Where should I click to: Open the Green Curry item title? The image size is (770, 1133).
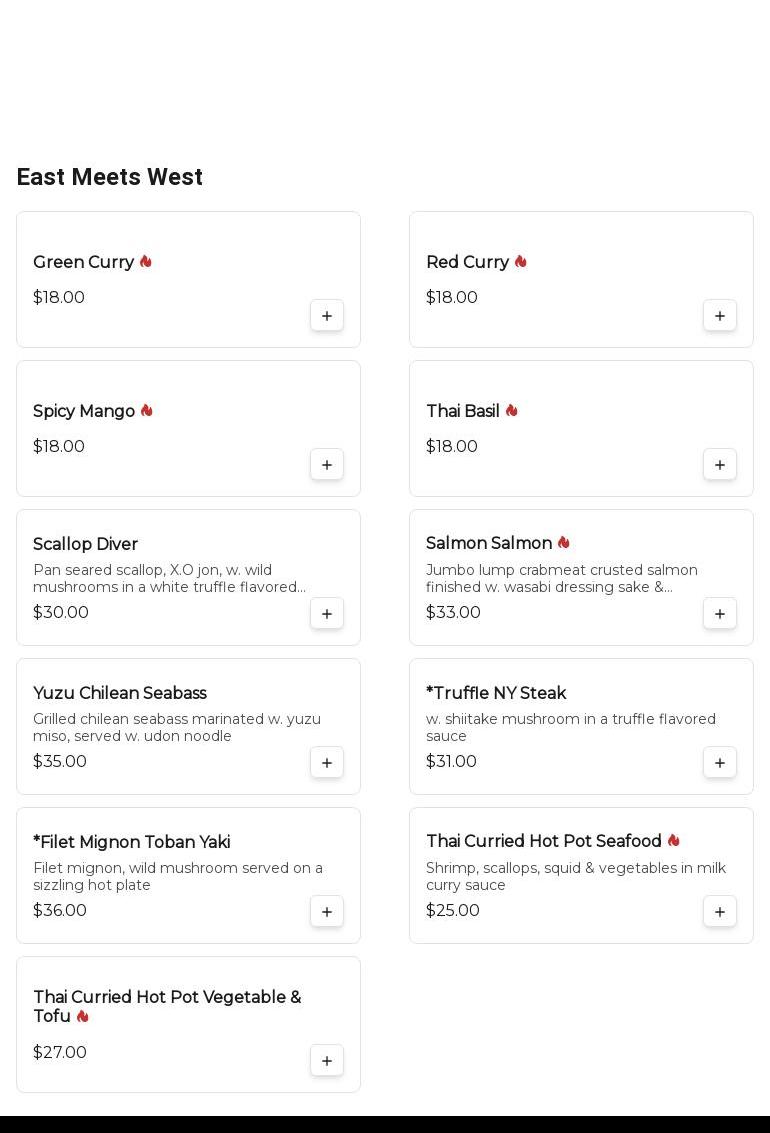click(x=83, y=262)
